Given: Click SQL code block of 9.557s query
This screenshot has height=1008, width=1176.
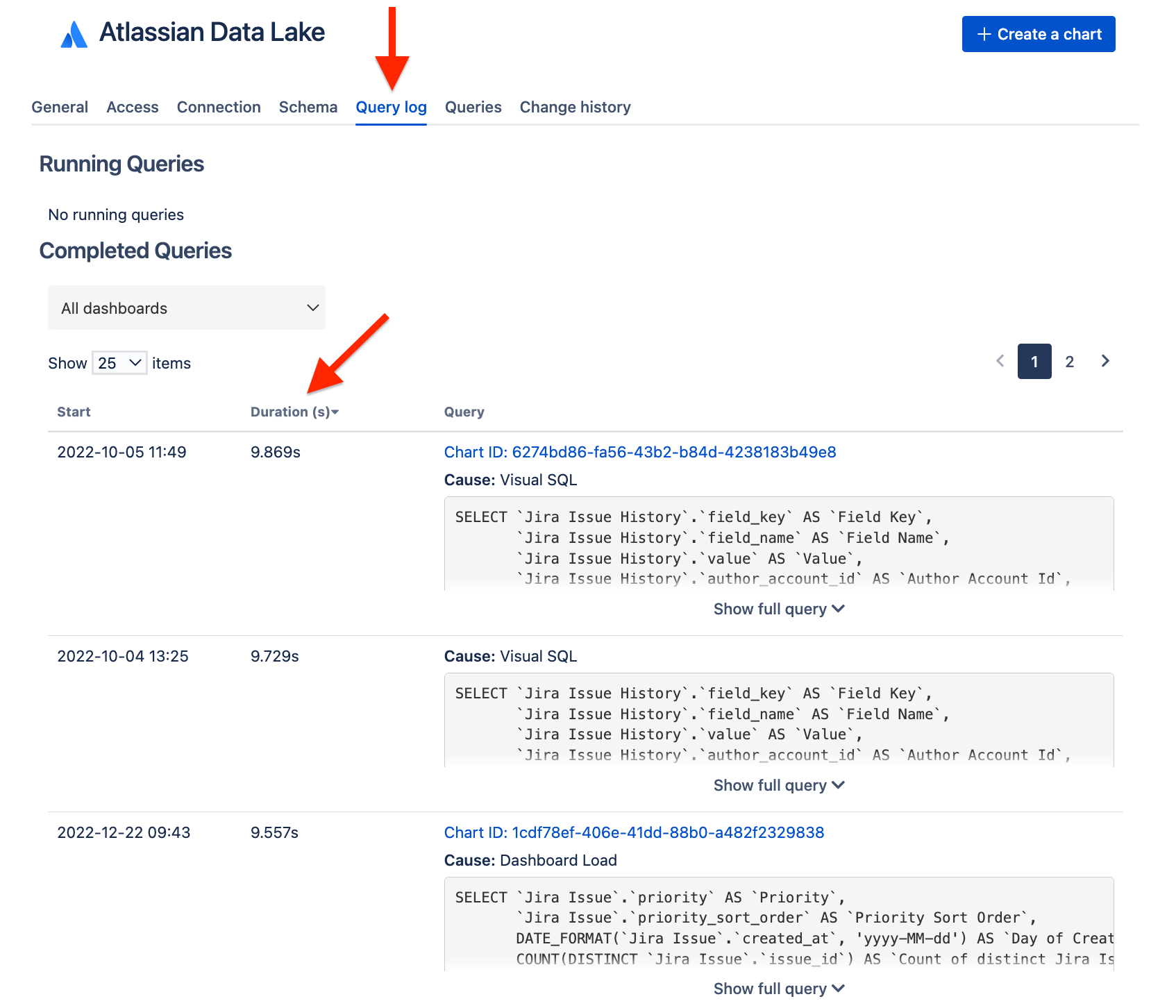Looking at the screenshot, I should (779, 924).
